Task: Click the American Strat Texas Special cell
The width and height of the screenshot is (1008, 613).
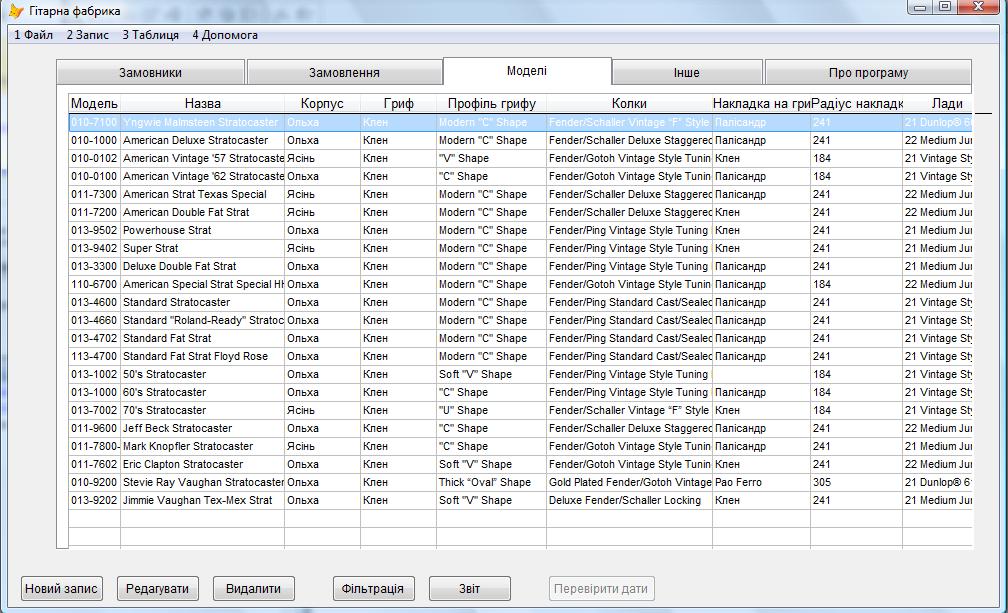Action: click(202, 194)
